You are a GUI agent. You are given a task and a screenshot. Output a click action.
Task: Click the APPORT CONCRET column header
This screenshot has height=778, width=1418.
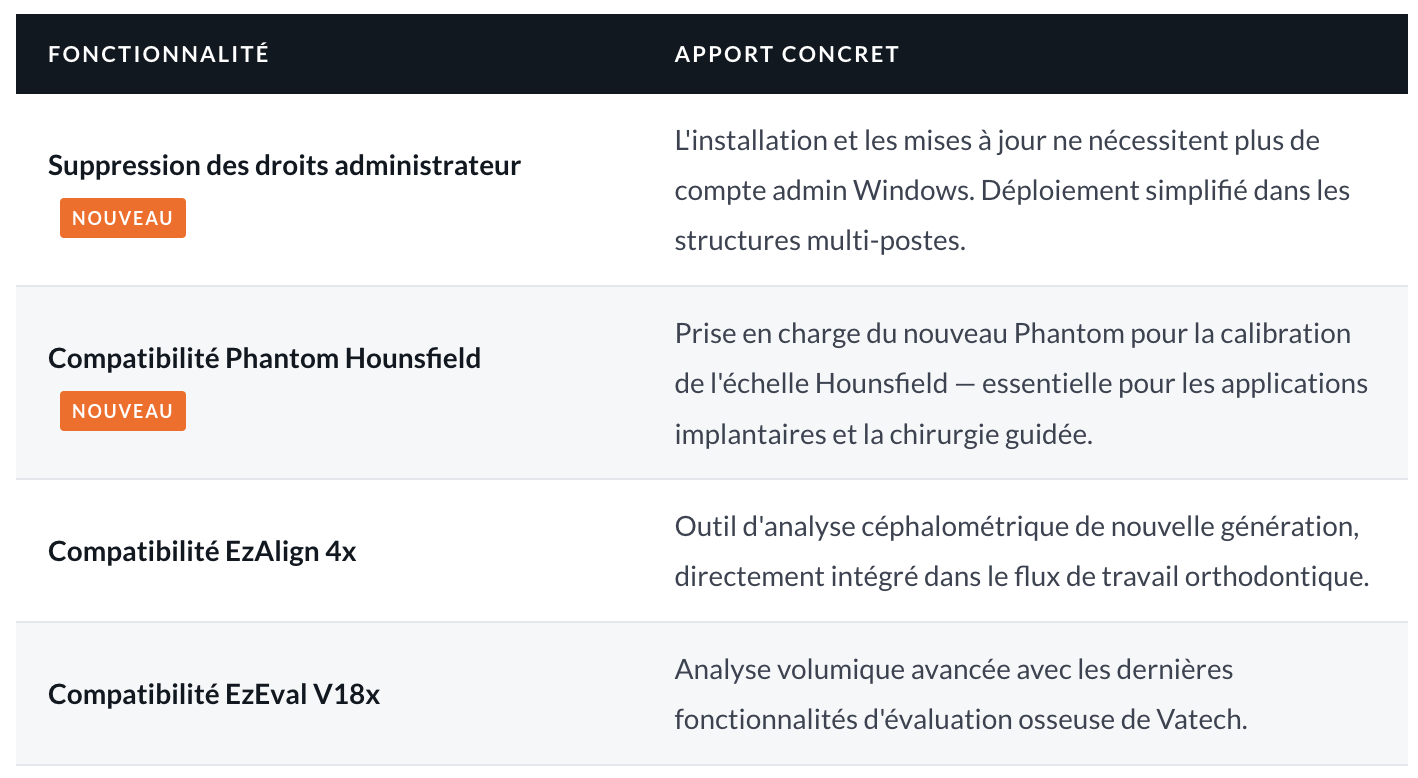tap(787, 54)
